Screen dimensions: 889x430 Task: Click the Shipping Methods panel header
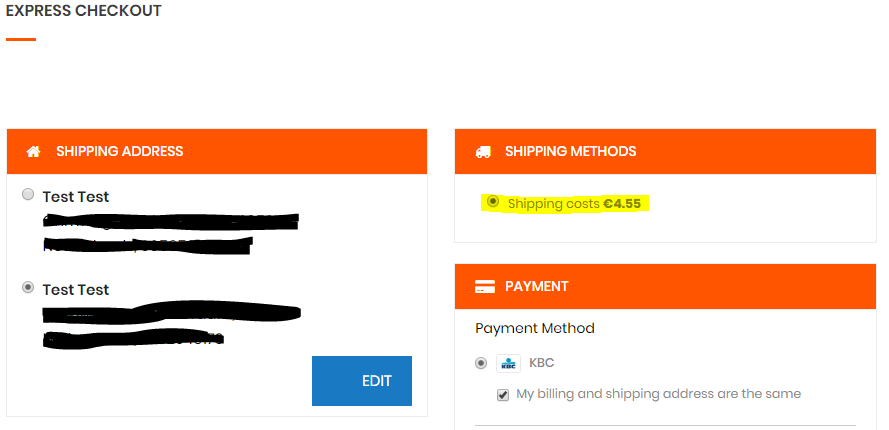click(666, 151)
